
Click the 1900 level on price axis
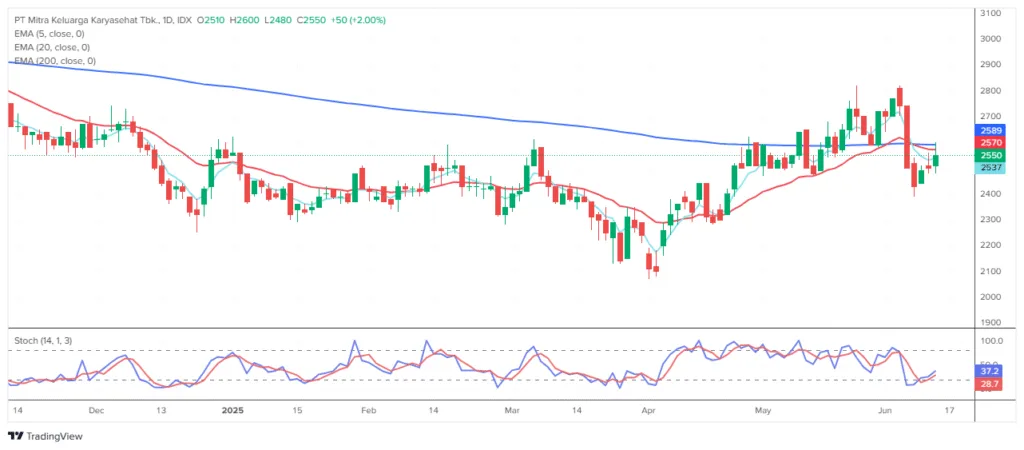click(x=991, y=323)
